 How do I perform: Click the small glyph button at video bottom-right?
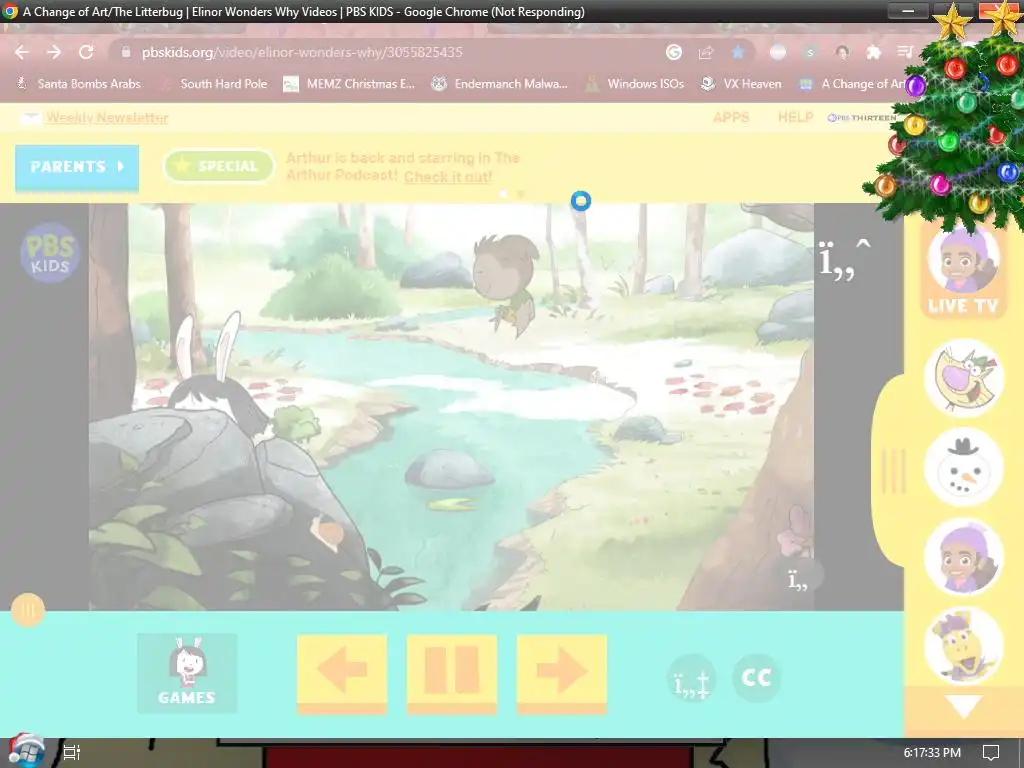pos(798,577)
